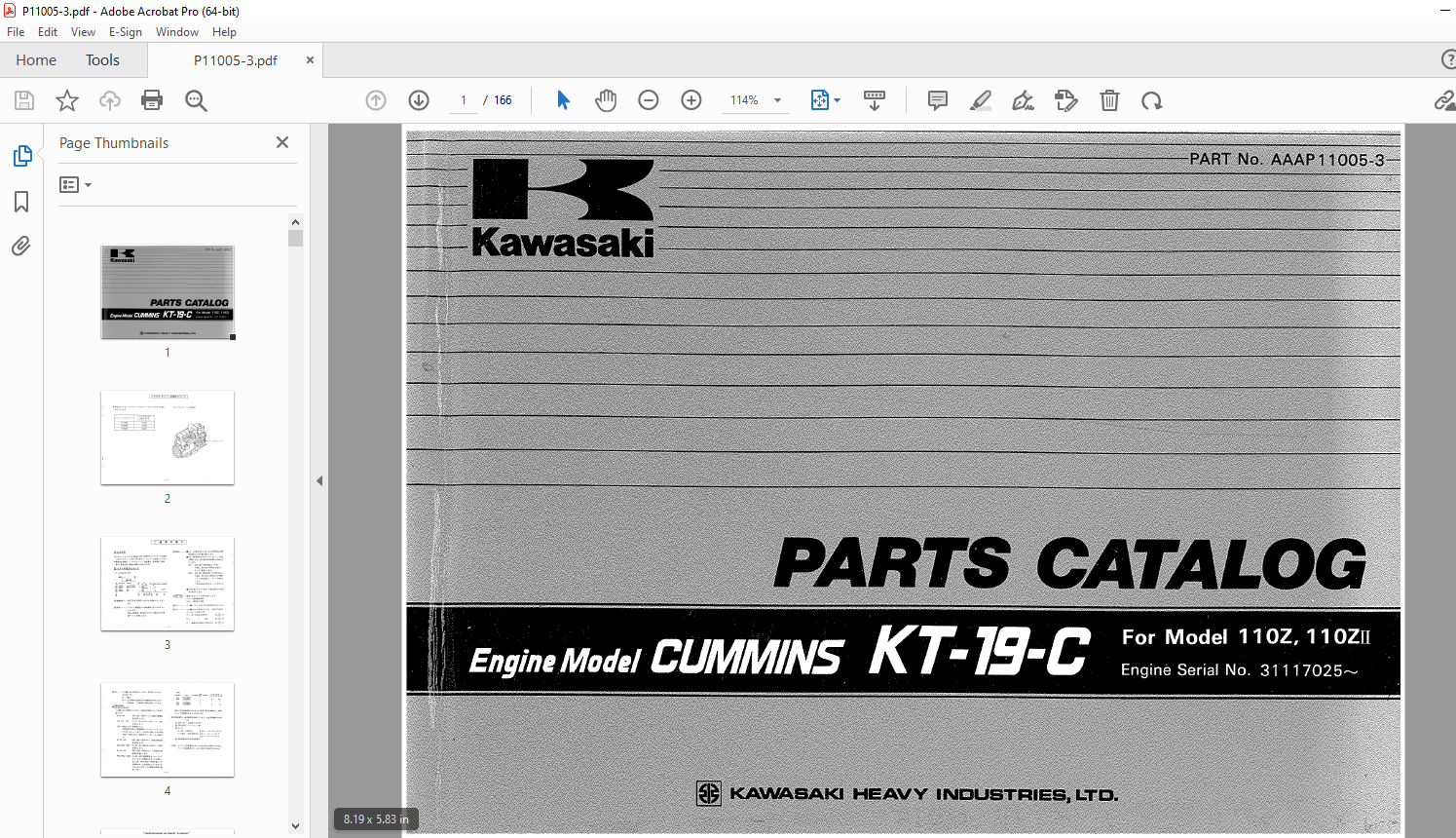
Task: Collapse the navigation pane with side arrow
Action: tap(319, 480)
